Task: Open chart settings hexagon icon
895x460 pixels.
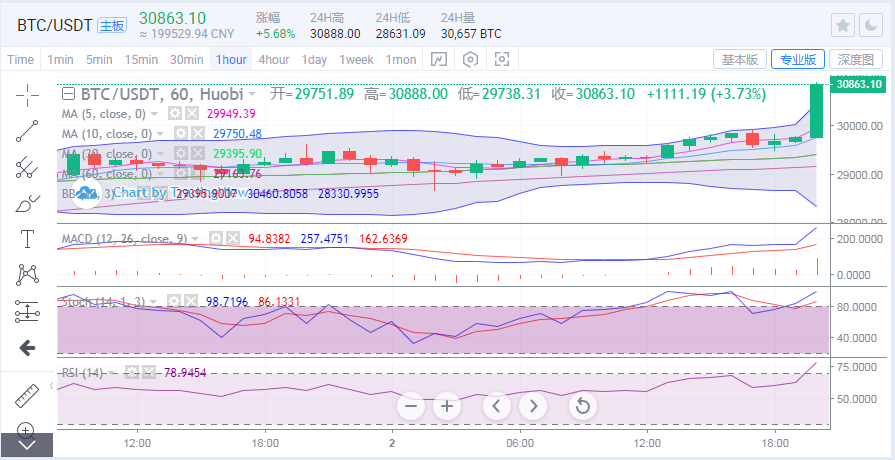Action: [x=470, y=60]
